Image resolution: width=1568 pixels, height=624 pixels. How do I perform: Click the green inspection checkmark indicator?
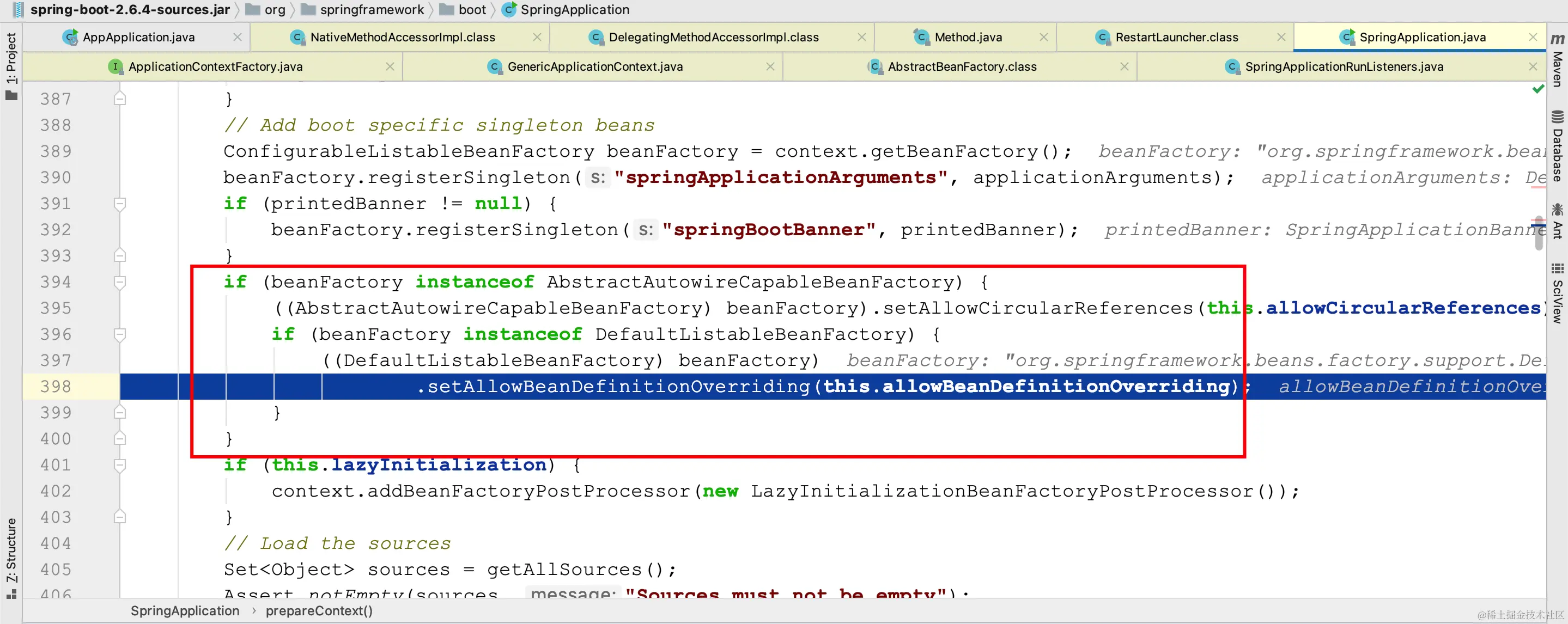coord(1538,89)
